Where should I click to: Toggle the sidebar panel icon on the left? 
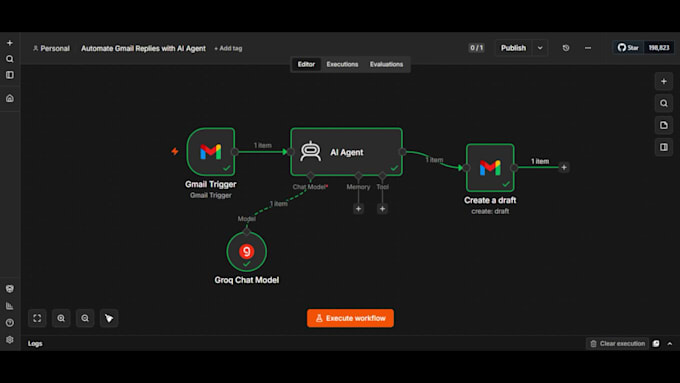point(10,75)
